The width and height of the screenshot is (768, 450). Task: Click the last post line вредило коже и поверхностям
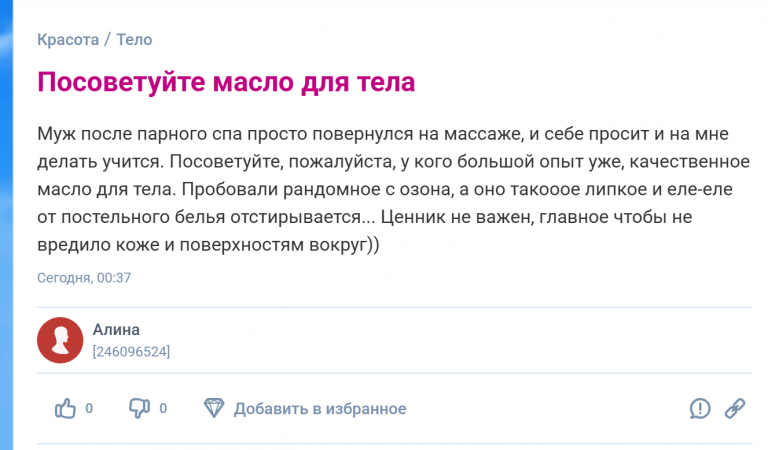[x=208, y=244]
